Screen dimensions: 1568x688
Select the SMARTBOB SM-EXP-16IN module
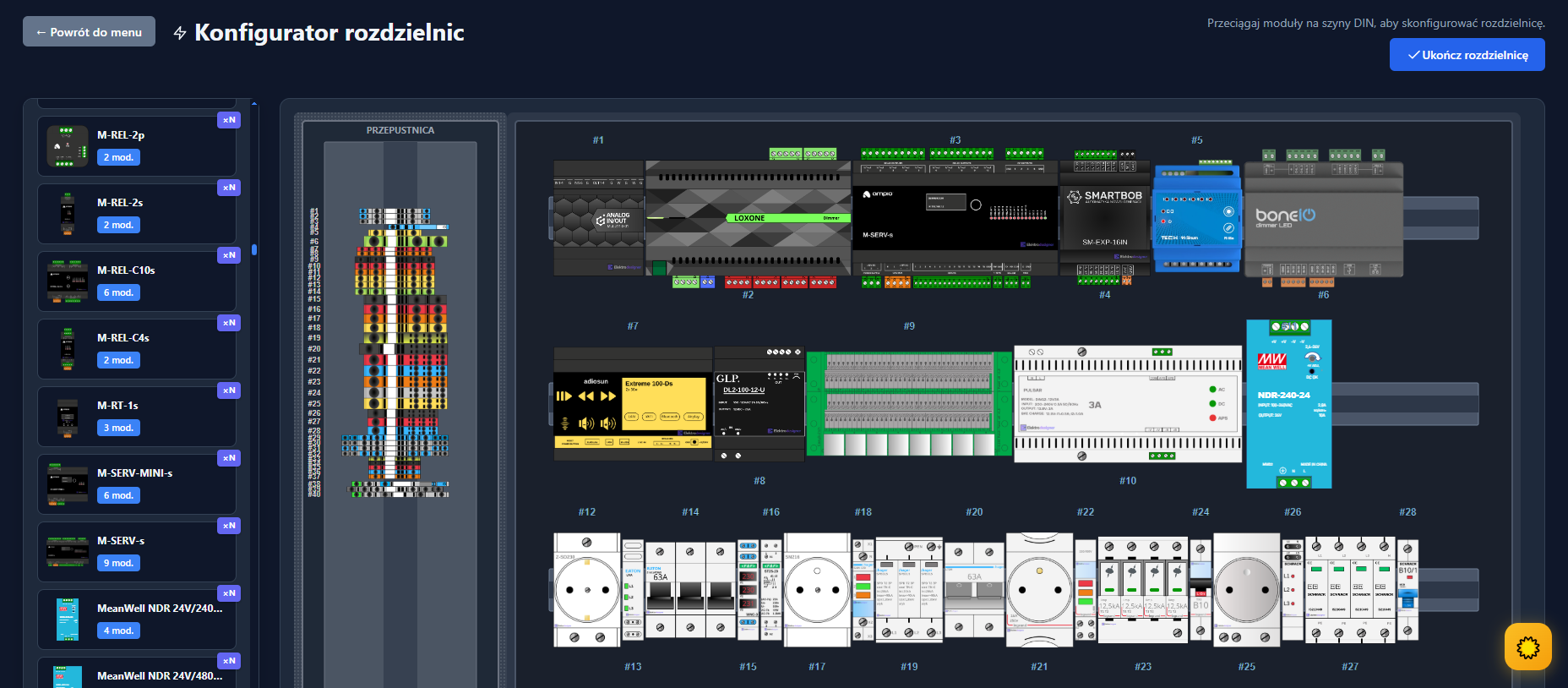point(1104,218)
